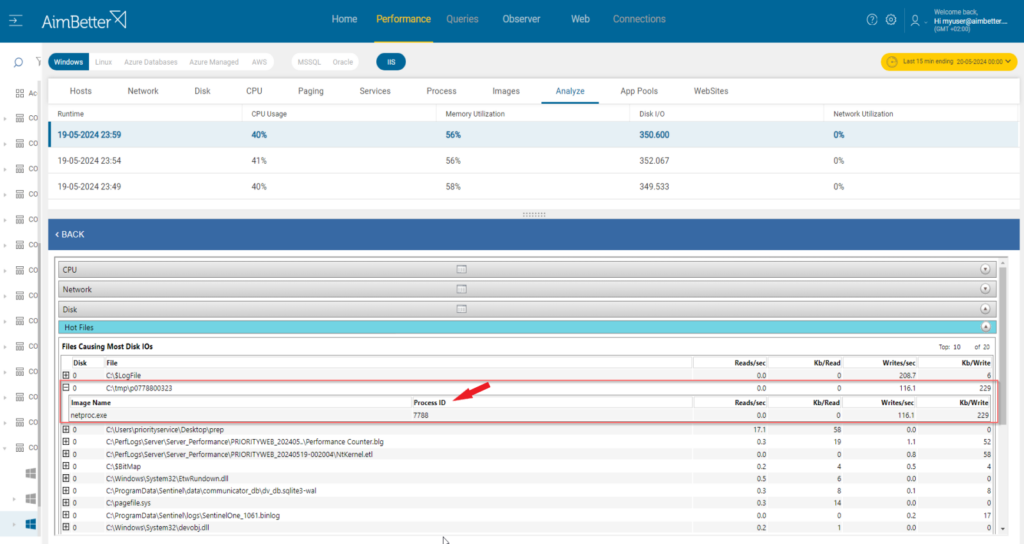Toggle the Azure Managed filter
Viewport: 1024px width, 544px height.
pos(214,62)
